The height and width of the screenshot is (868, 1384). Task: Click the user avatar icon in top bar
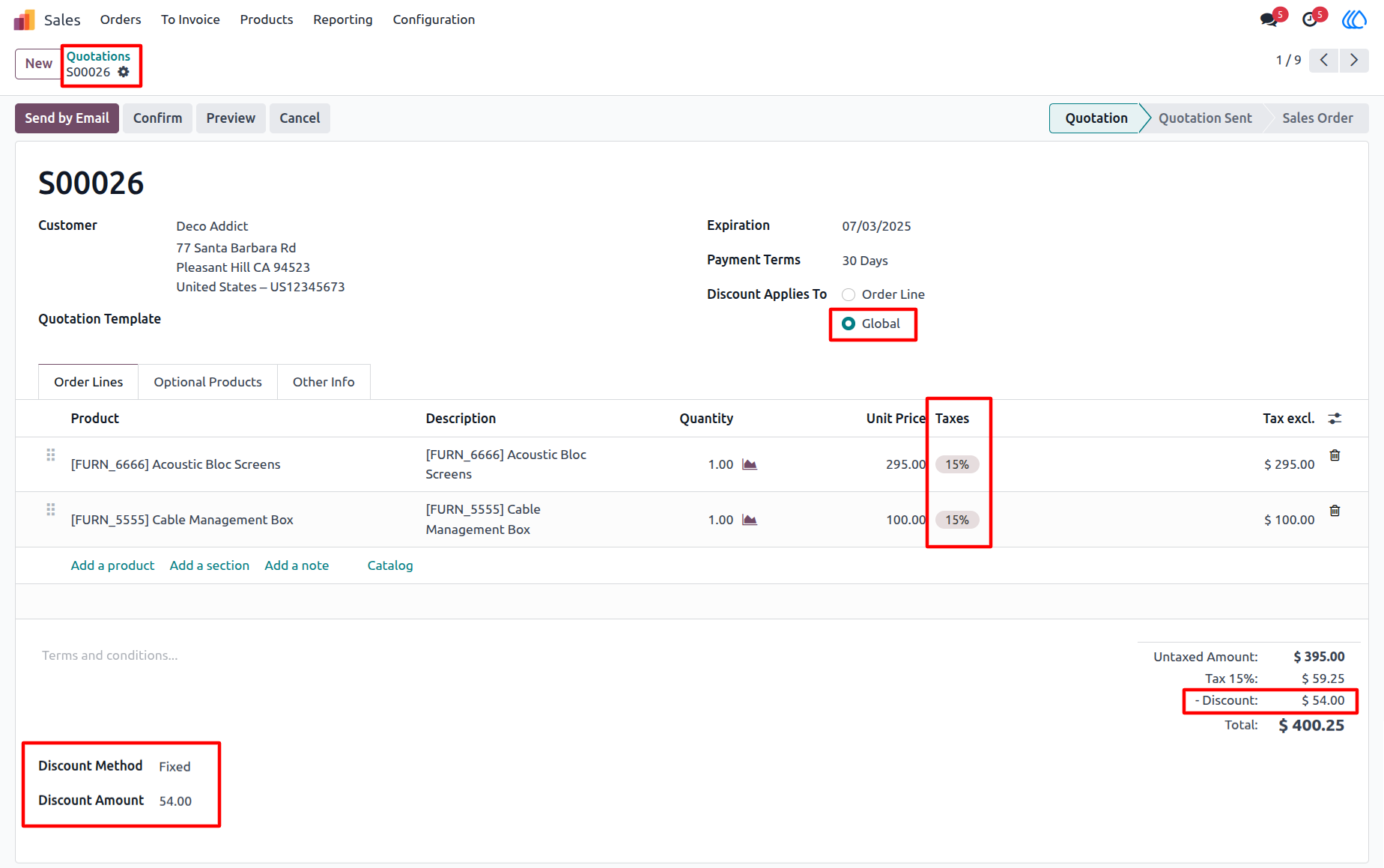(1354, 19)
